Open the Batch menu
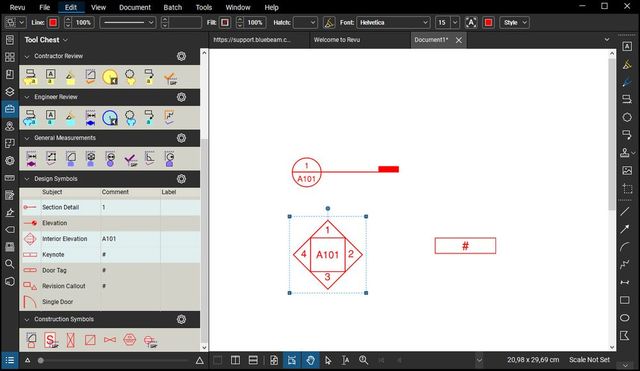The image size is (640, 371). pos(173,7)
